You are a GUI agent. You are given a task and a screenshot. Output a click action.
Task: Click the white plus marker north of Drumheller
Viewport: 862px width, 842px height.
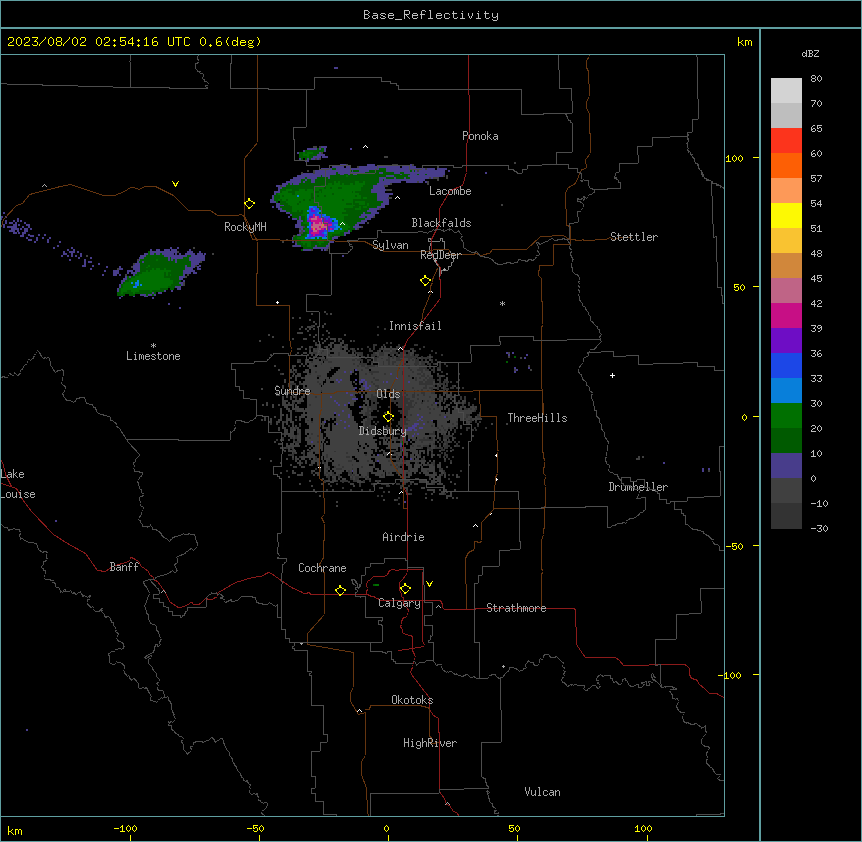pos(612,375)
